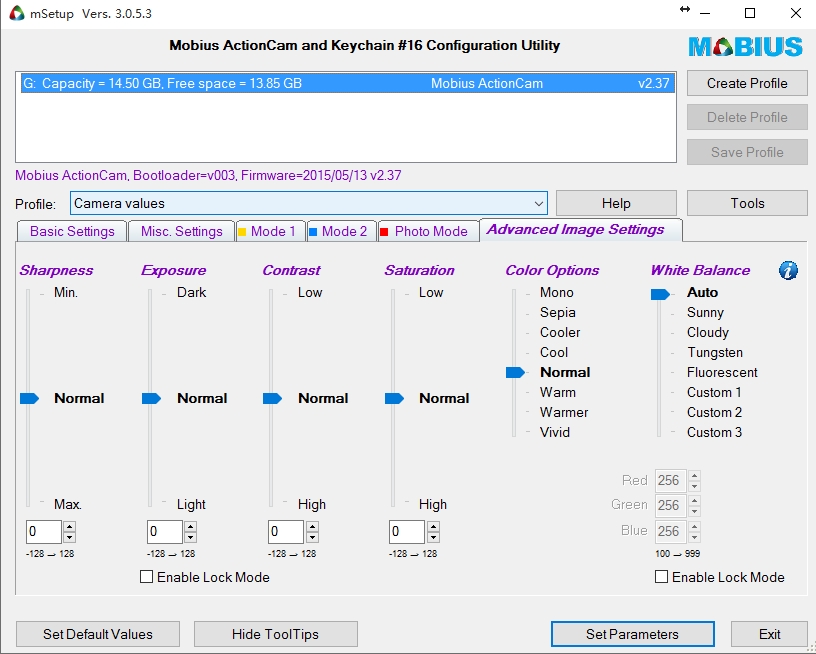Click the High label on Contrast slider
This screenshot has width=816, height=654.
click(x=312, y=504)
